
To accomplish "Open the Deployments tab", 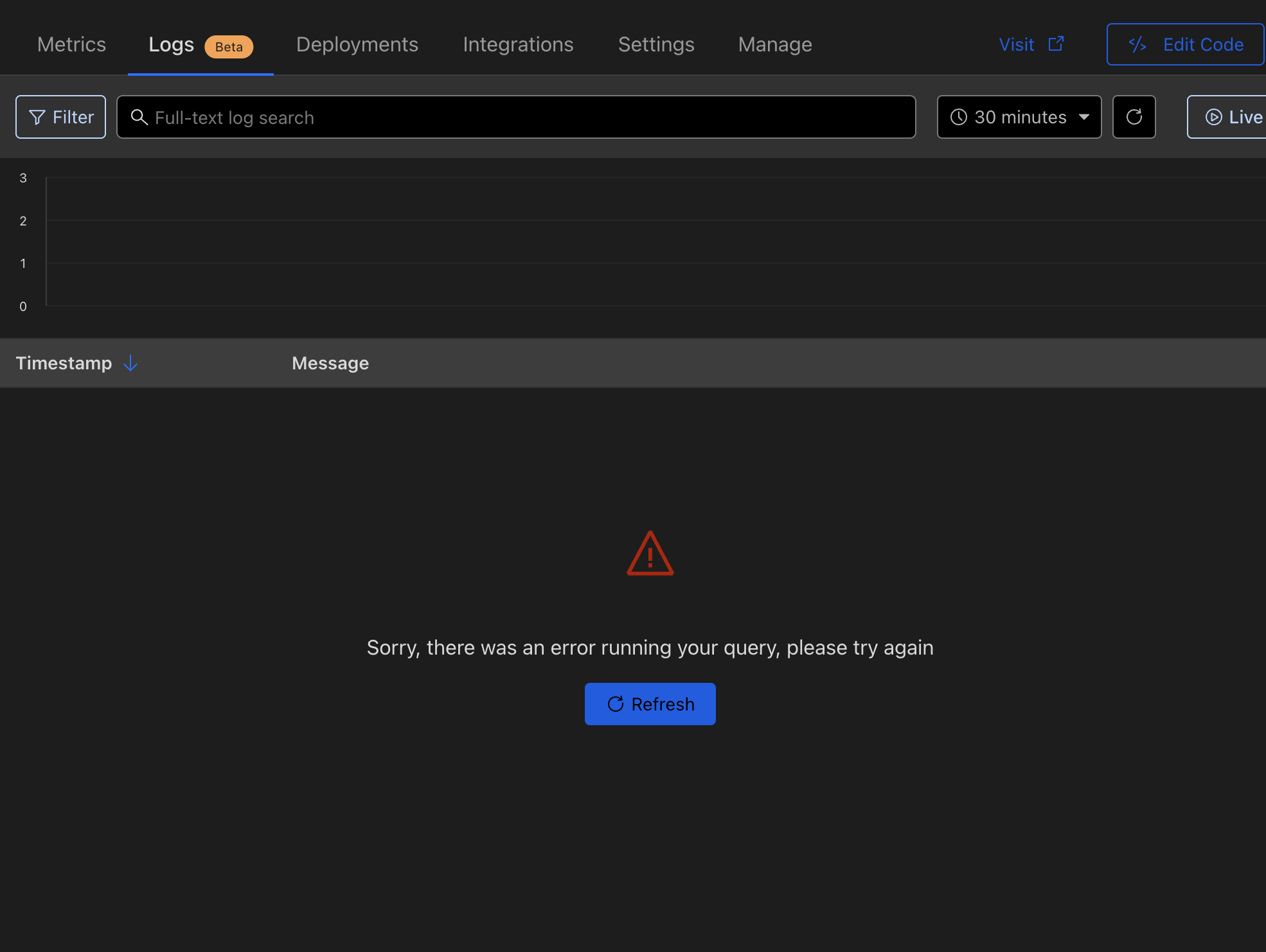I will point(357,44).
